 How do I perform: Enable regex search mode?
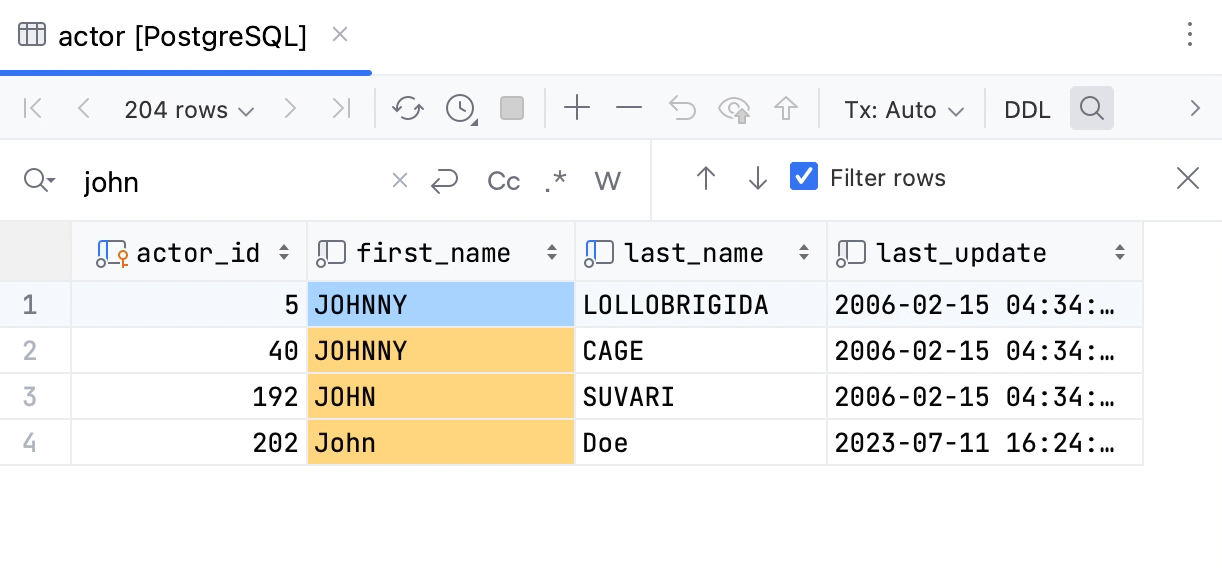click(556, 181)
